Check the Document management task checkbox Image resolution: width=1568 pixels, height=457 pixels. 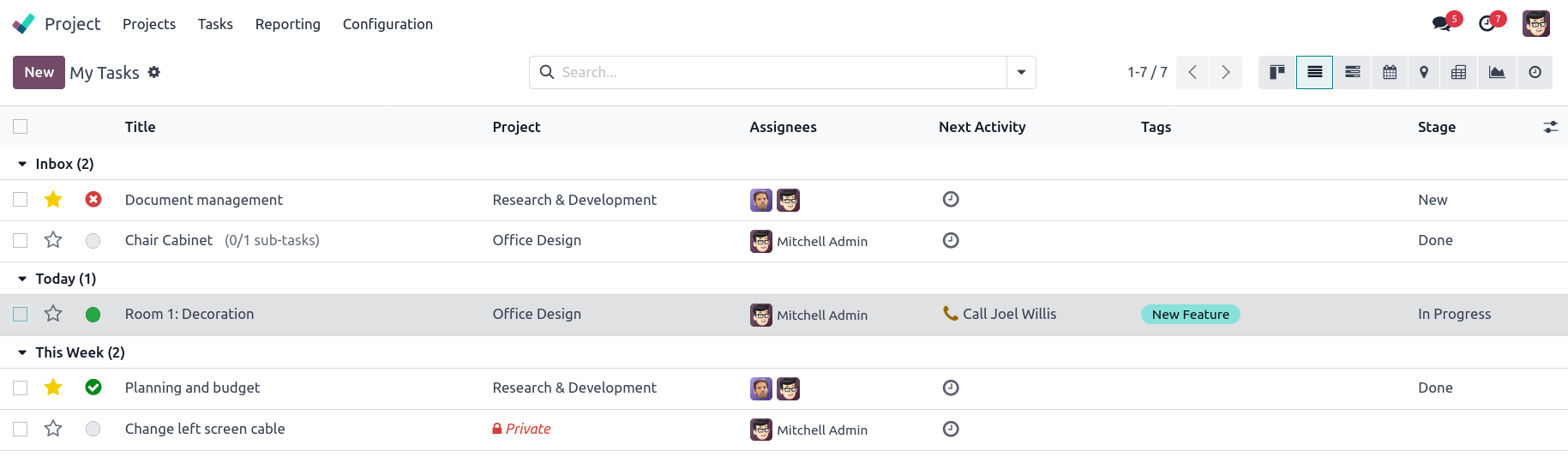click(x=21, y=200)
